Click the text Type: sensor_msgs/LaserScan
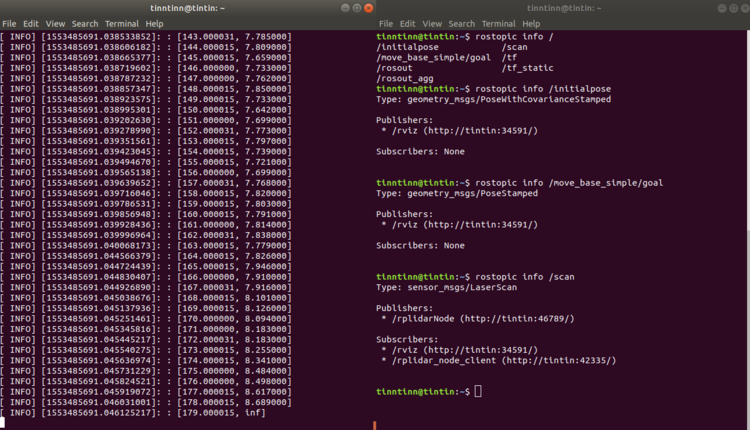Viewport: 750px width, 430px height. [446, 287]
